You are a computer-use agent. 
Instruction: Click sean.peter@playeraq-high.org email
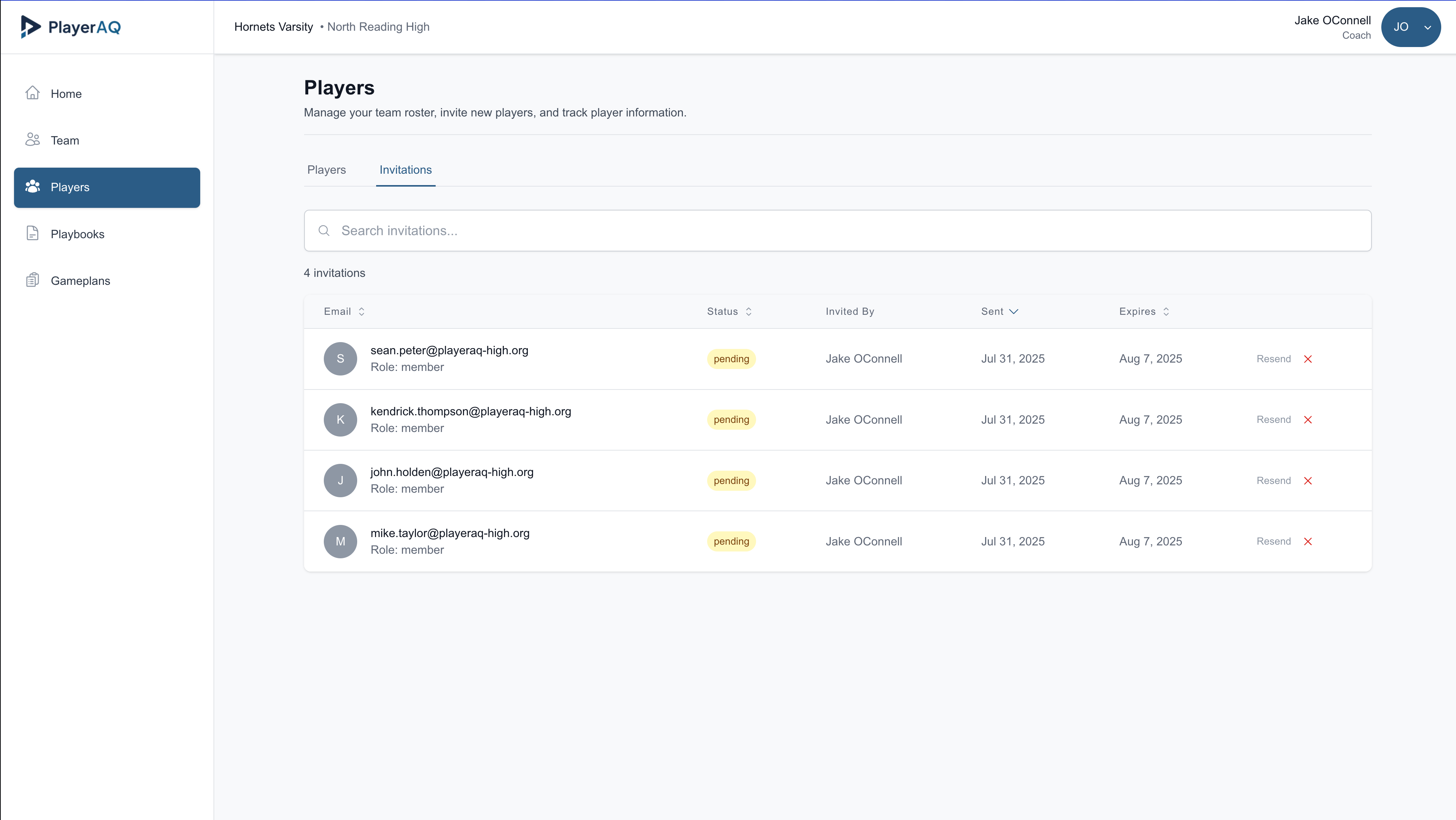coord(449,350)
